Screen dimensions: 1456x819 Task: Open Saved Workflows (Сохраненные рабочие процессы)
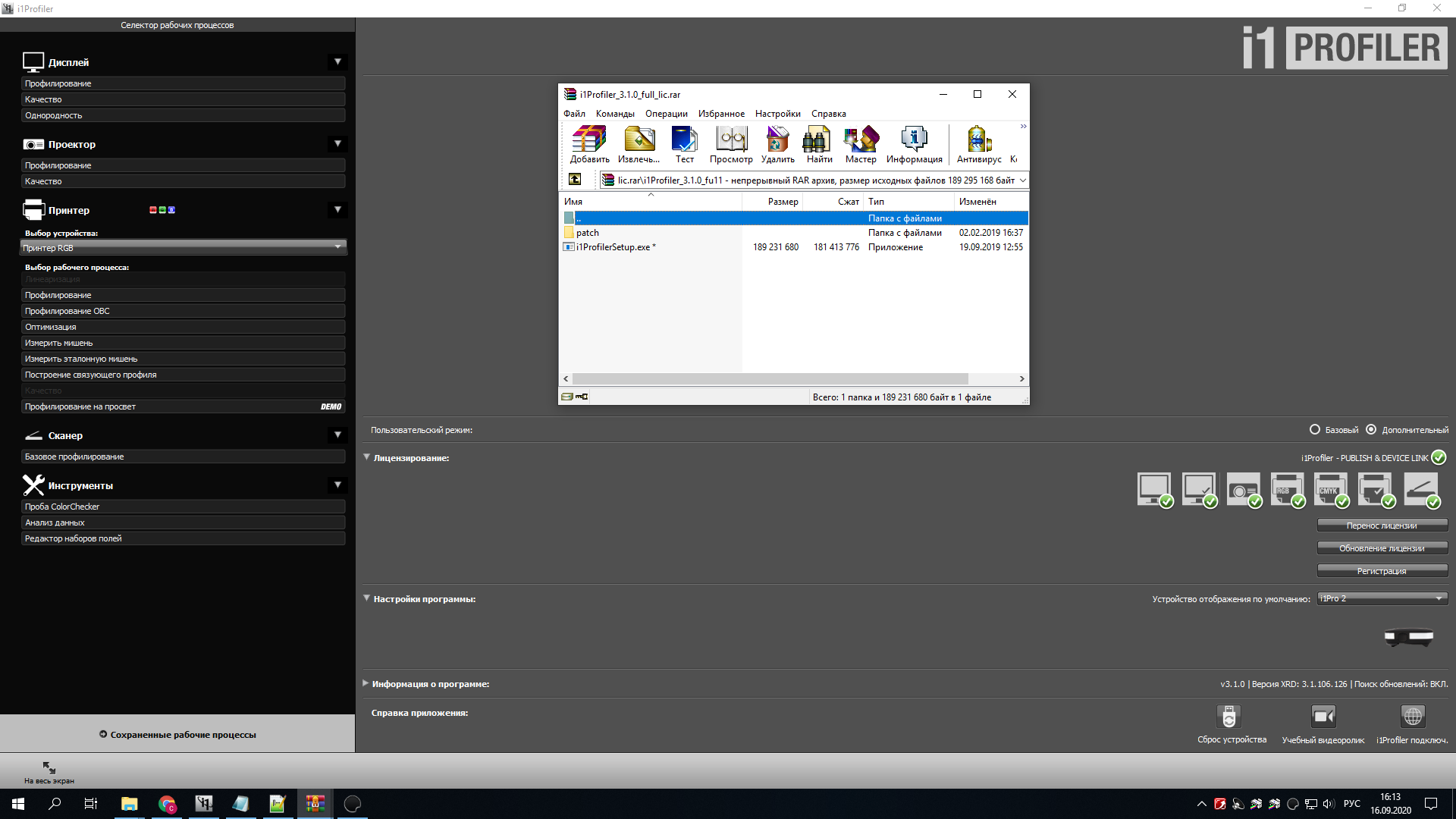[x=177, y=734]
